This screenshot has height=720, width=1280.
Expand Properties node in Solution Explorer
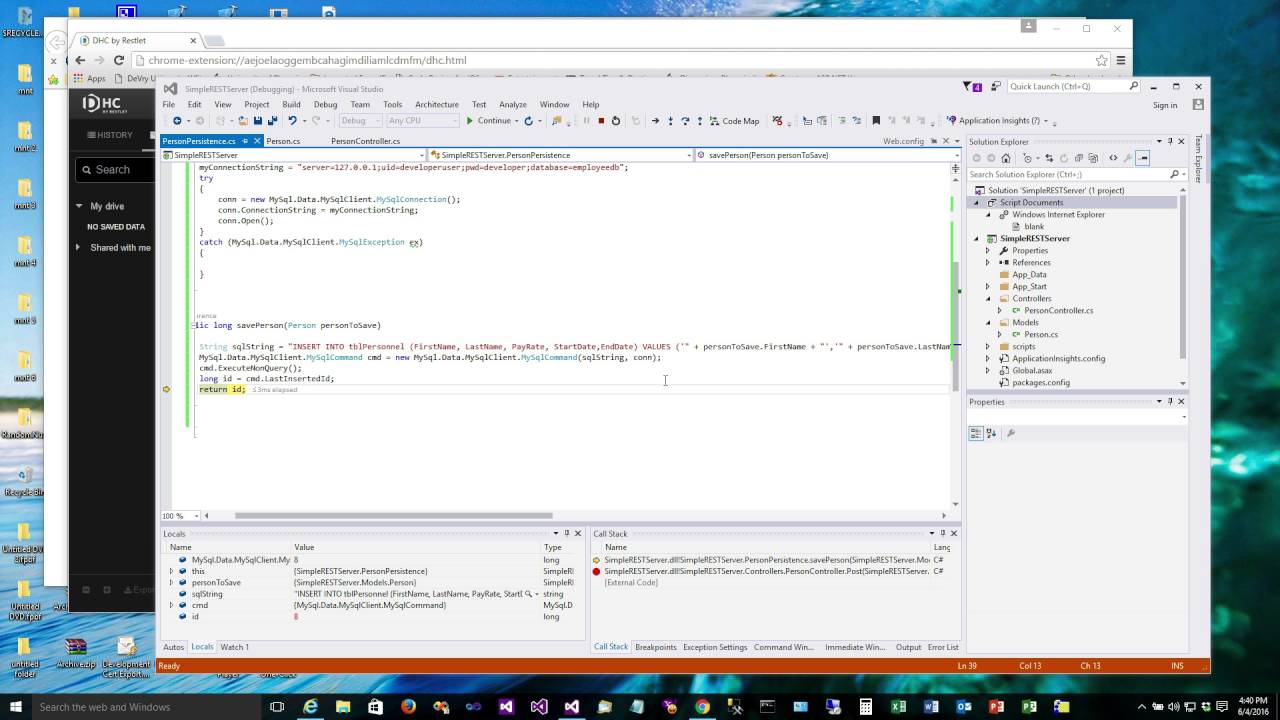[989, 251]
